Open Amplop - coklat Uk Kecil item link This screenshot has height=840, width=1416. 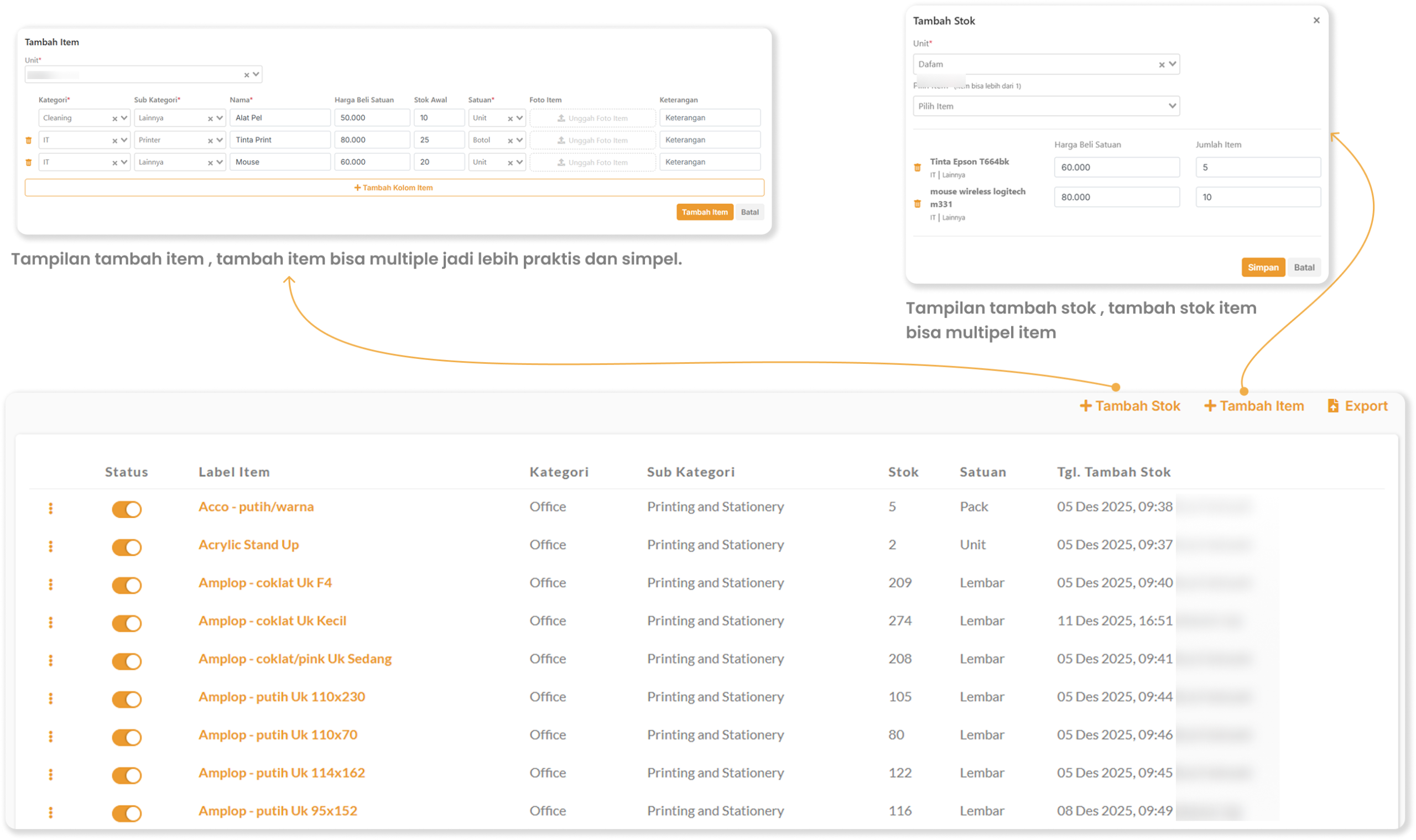click(x=272, y=621)
